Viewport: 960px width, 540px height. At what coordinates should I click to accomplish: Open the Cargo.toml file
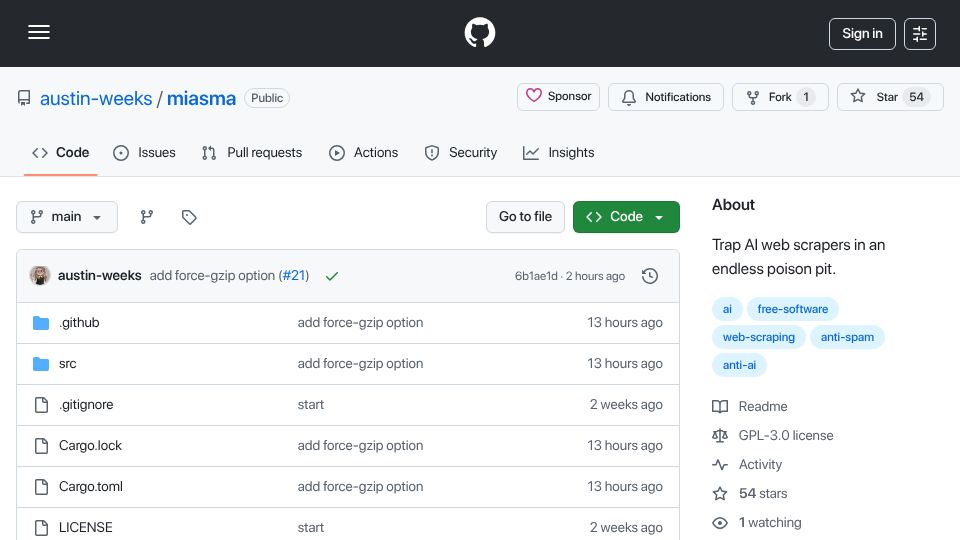point(91,487)
